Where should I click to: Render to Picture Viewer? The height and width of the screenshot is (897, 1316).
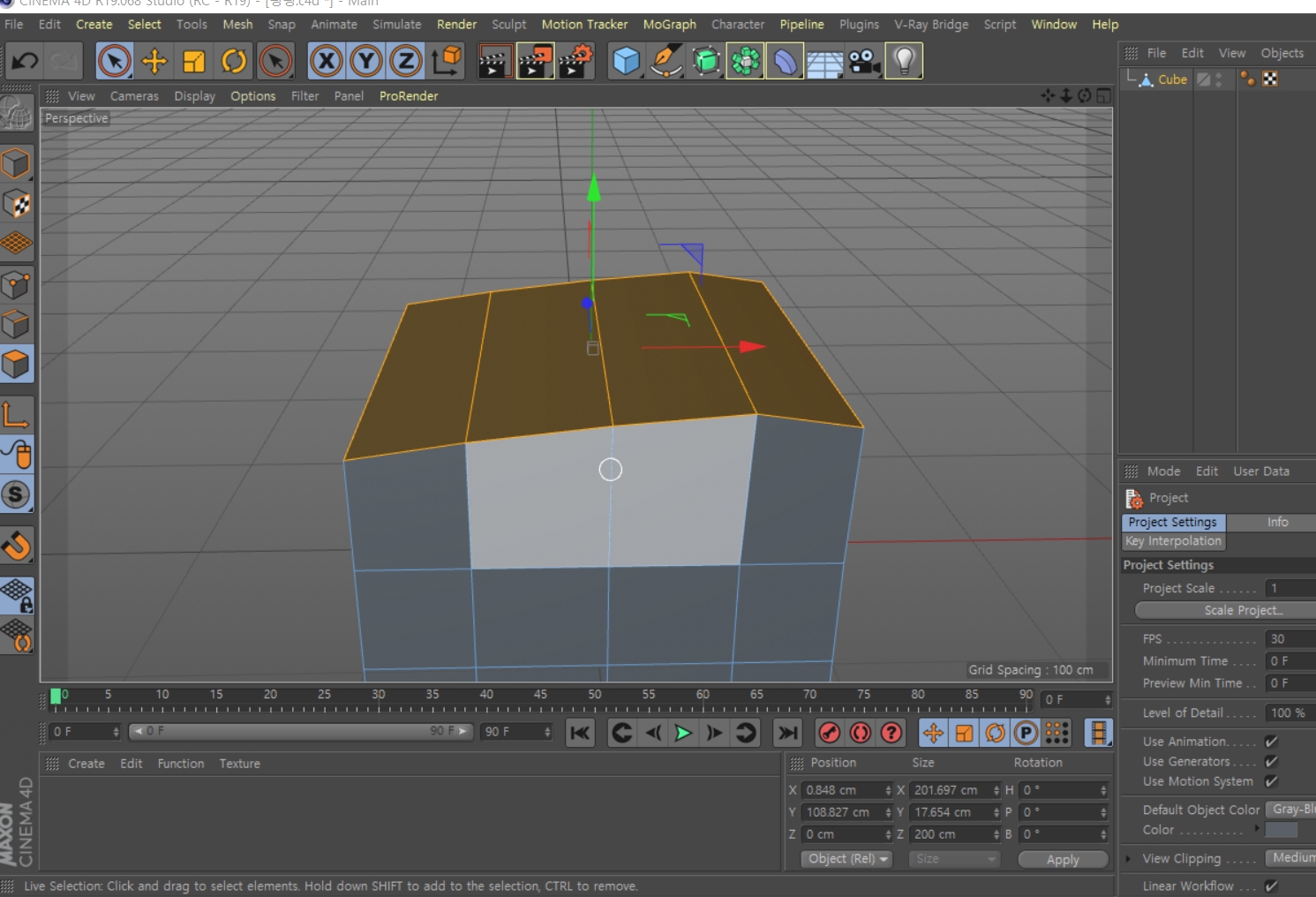coord(535,61)
